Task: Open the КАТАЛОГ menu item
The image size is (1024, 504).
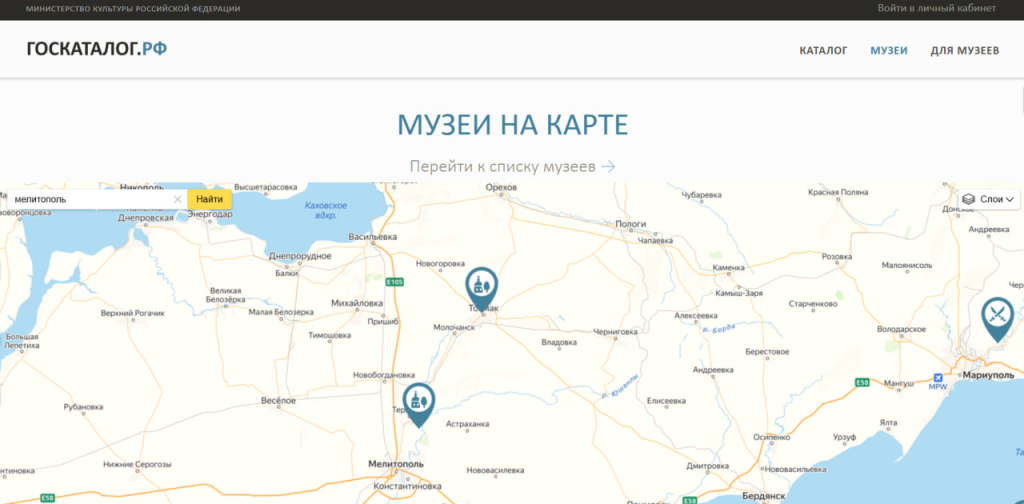Action: coord(823,50)
